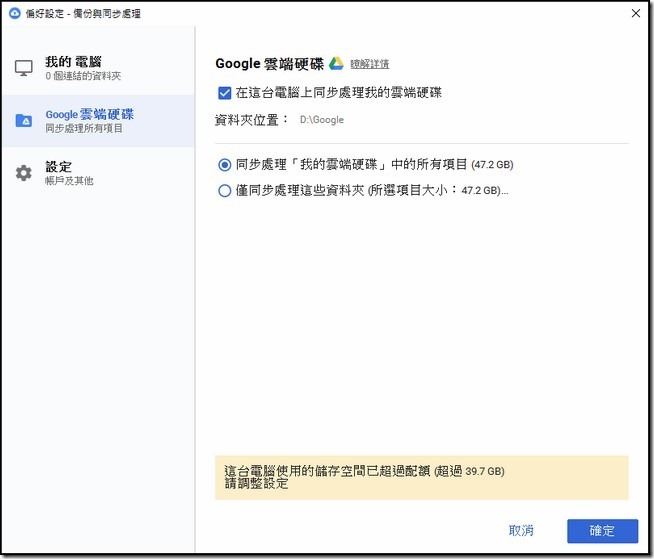Click the gear icon for 設定
The image size is (654, 559).
coord(24,173)
